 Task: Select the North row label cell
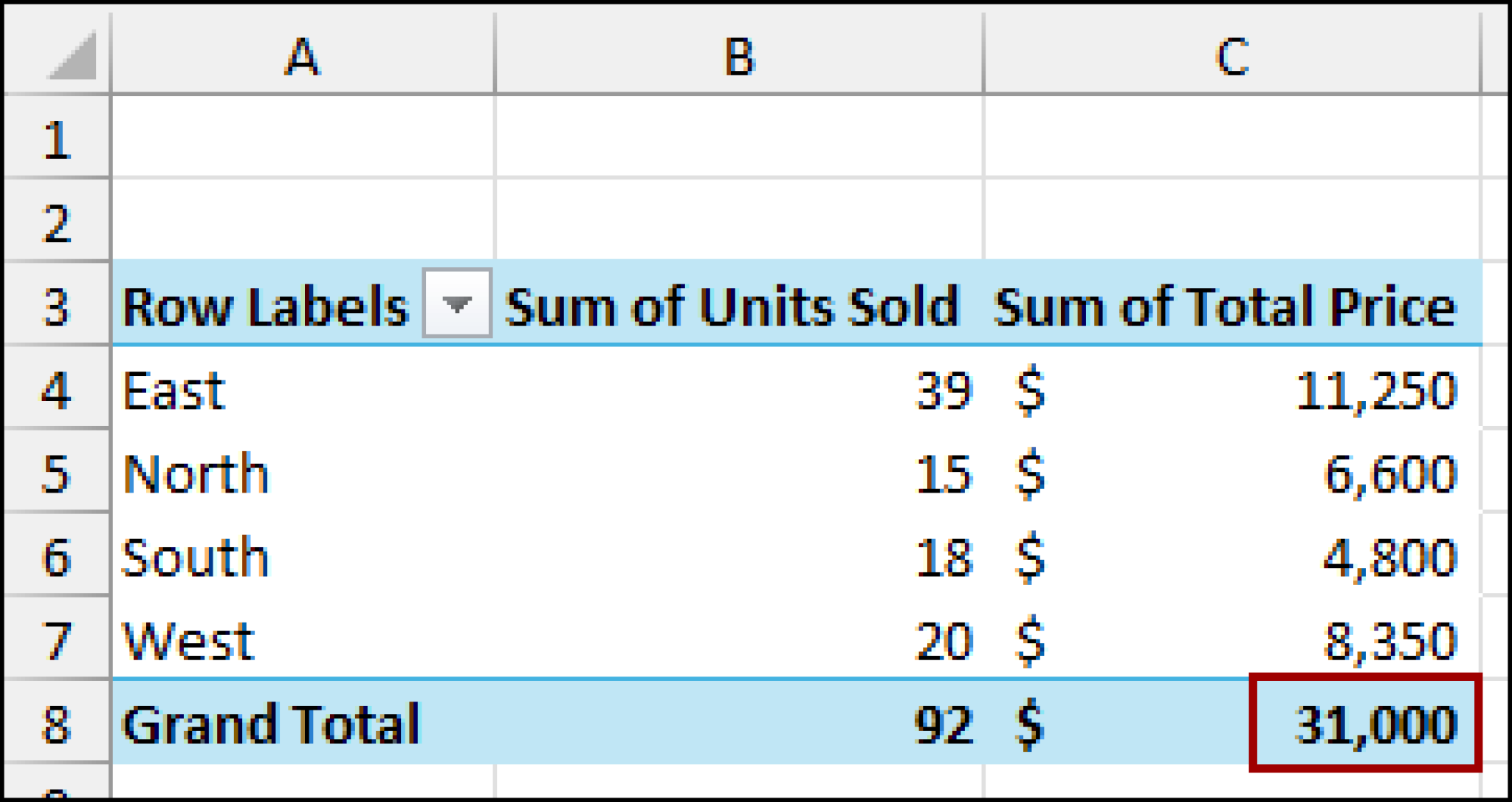point(221,473)
